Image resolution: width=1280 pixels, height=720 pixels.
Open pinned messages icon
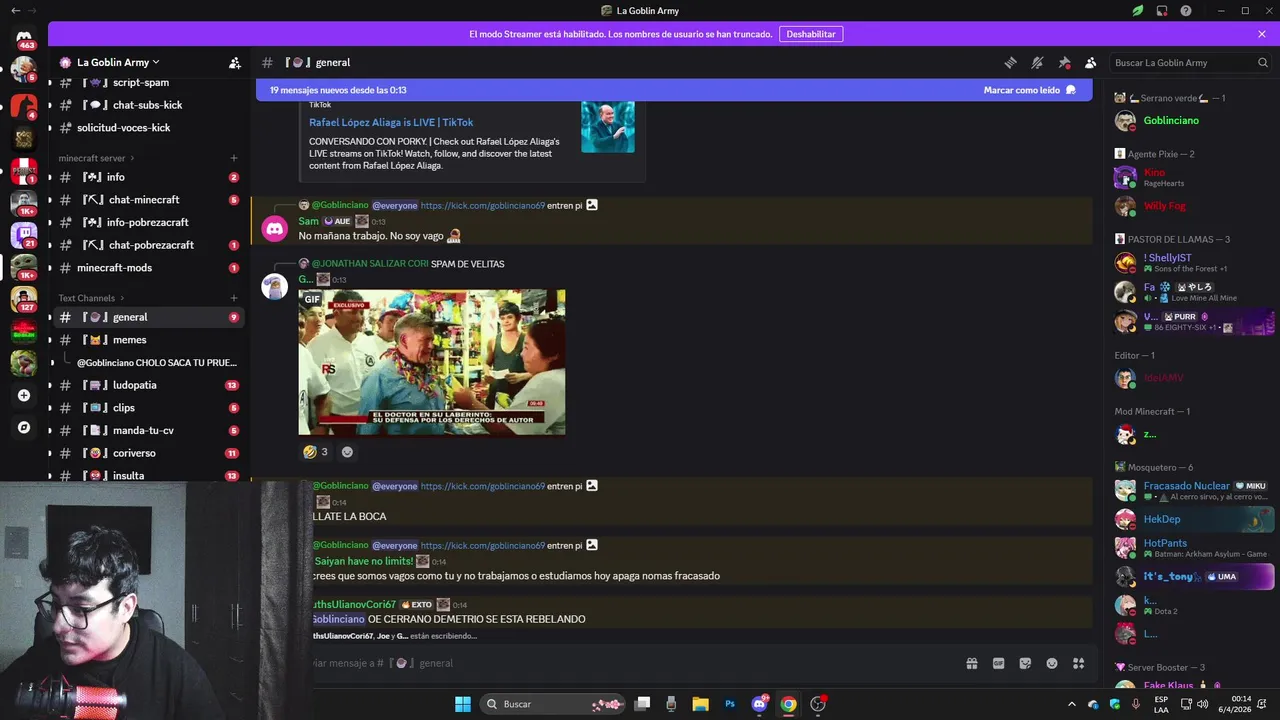pyautogui.click(x=1064, y=62)
